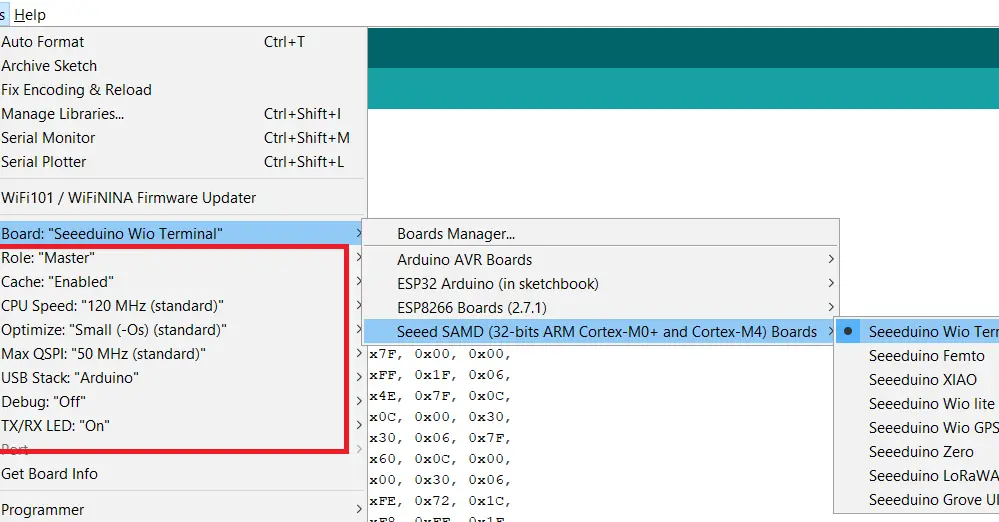Select Fix Encoding & Reload

pos(183,90)
